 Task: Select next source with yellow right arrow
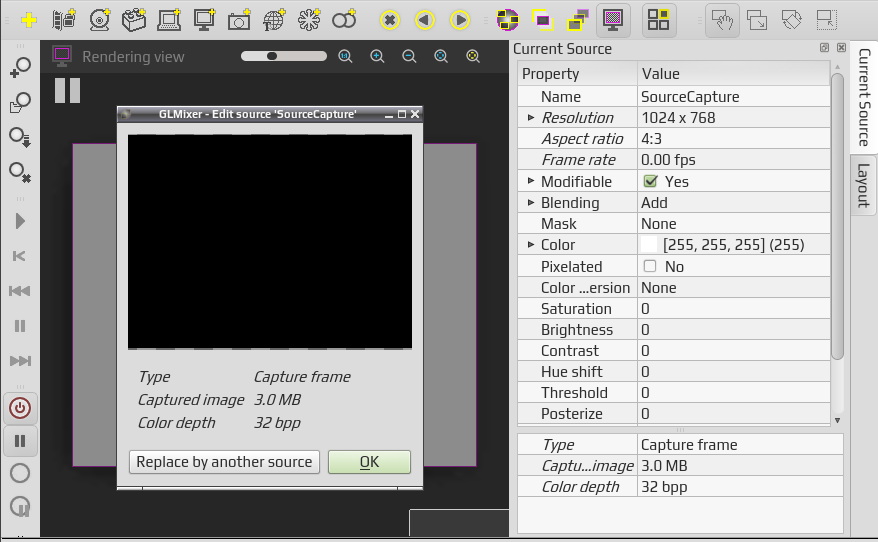[460, 21]
